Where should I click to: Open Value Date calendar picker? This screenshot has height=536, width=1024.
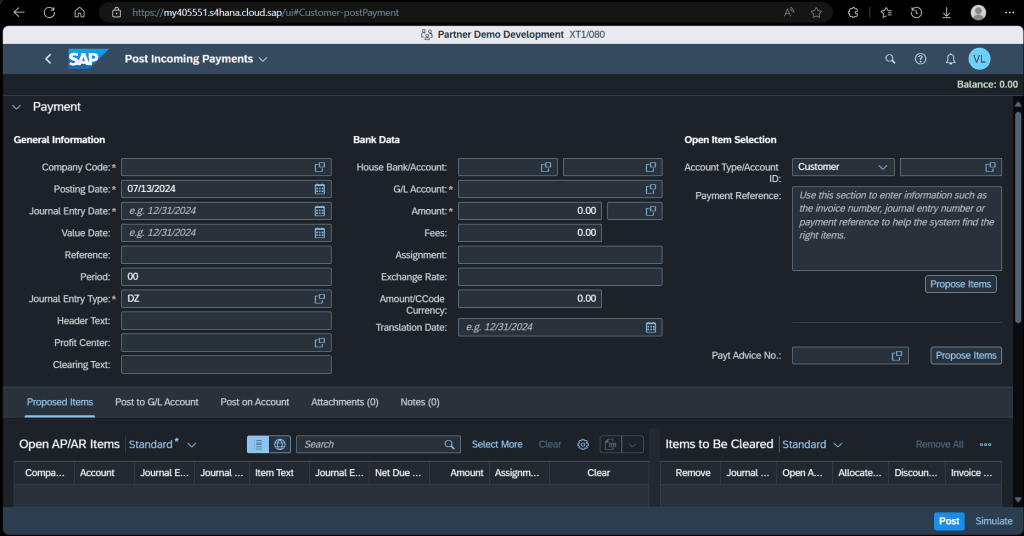pos(320,233)
